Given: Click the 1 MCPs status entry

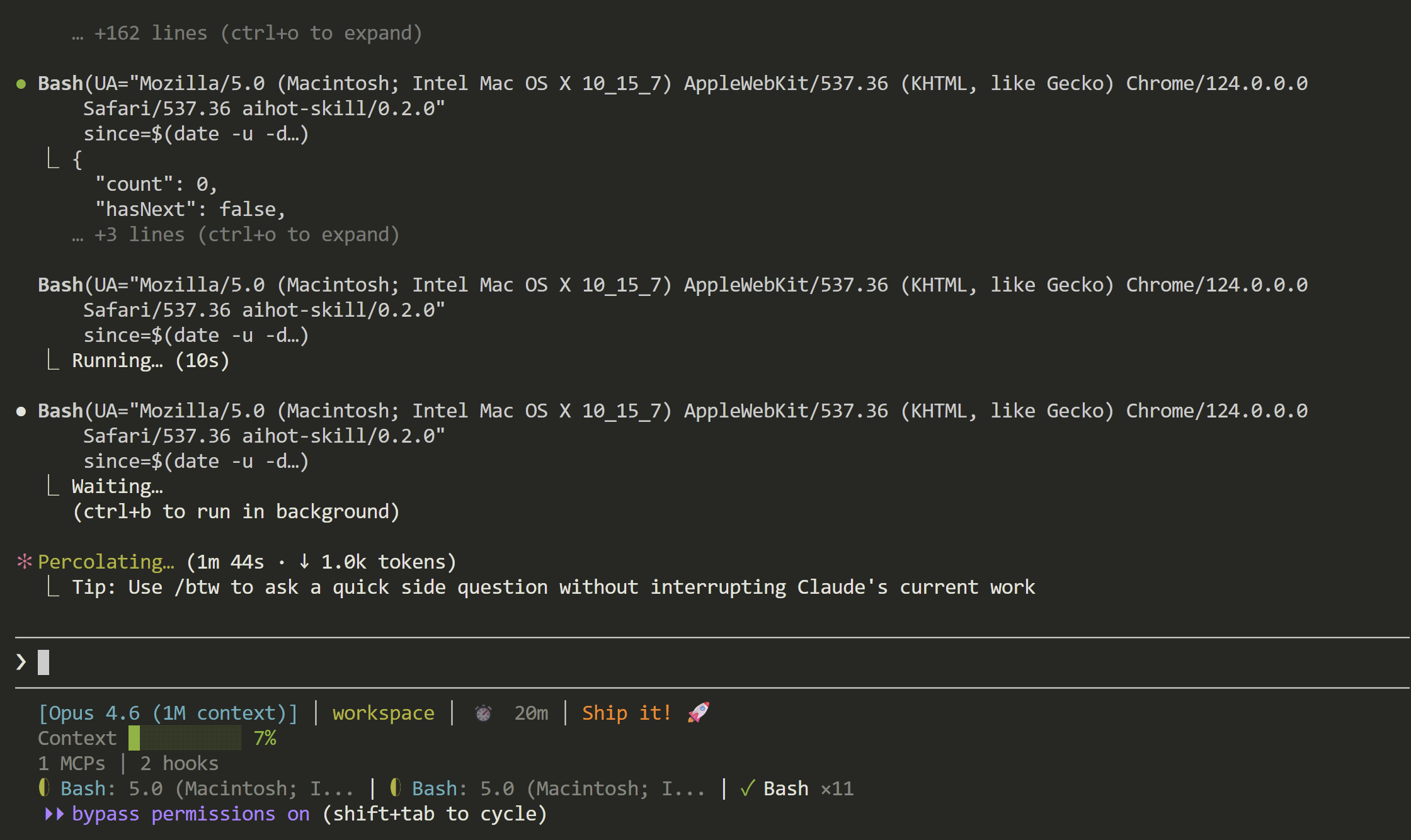Looking at the screenshot, I should tap(72, 763).
